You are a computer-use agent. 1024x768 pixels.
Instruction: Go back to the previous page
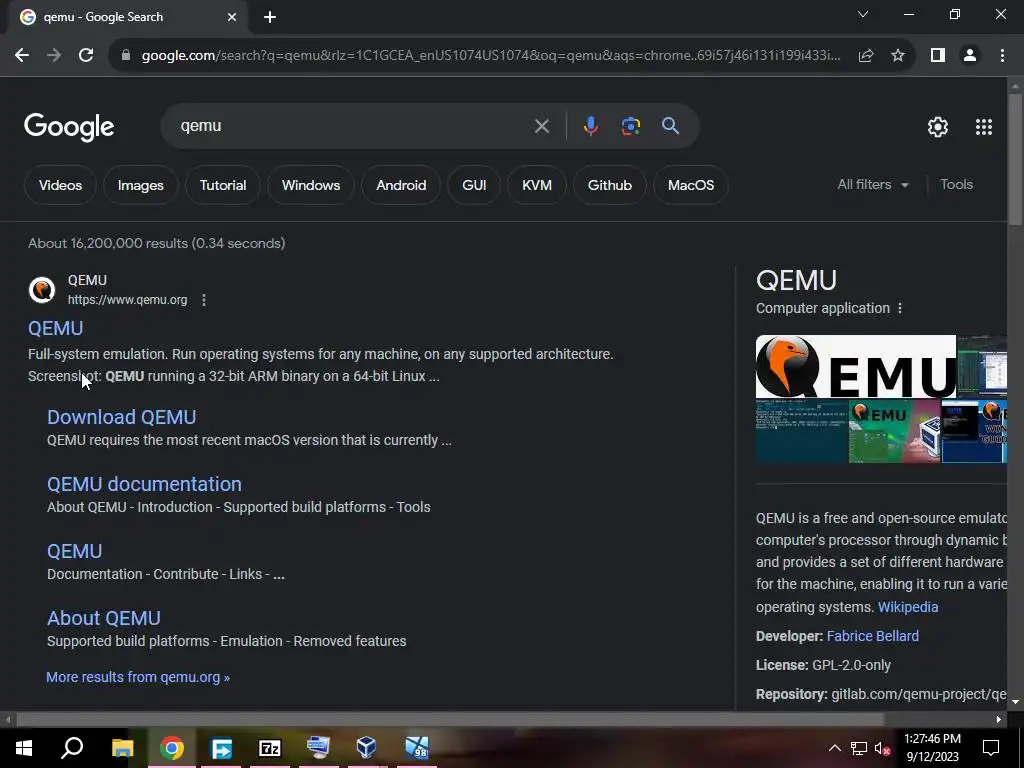[x=22, y=56]
